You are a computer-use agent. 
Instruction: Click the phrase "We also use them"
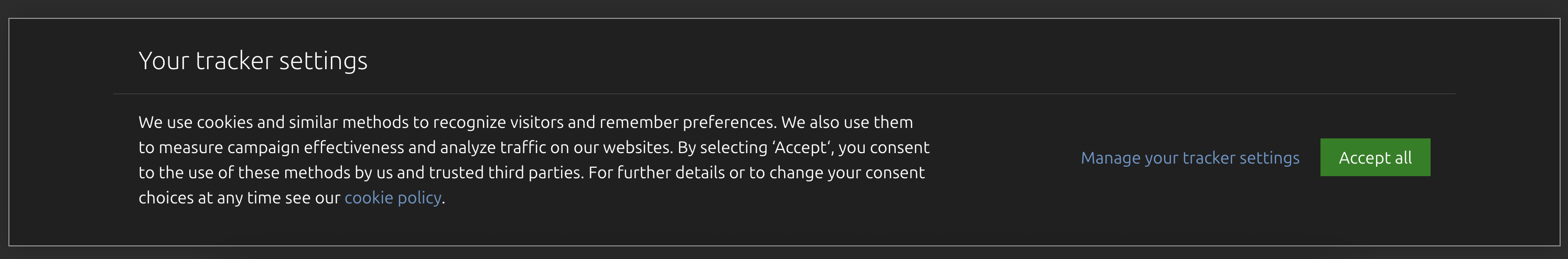click(x=847, y=122)
